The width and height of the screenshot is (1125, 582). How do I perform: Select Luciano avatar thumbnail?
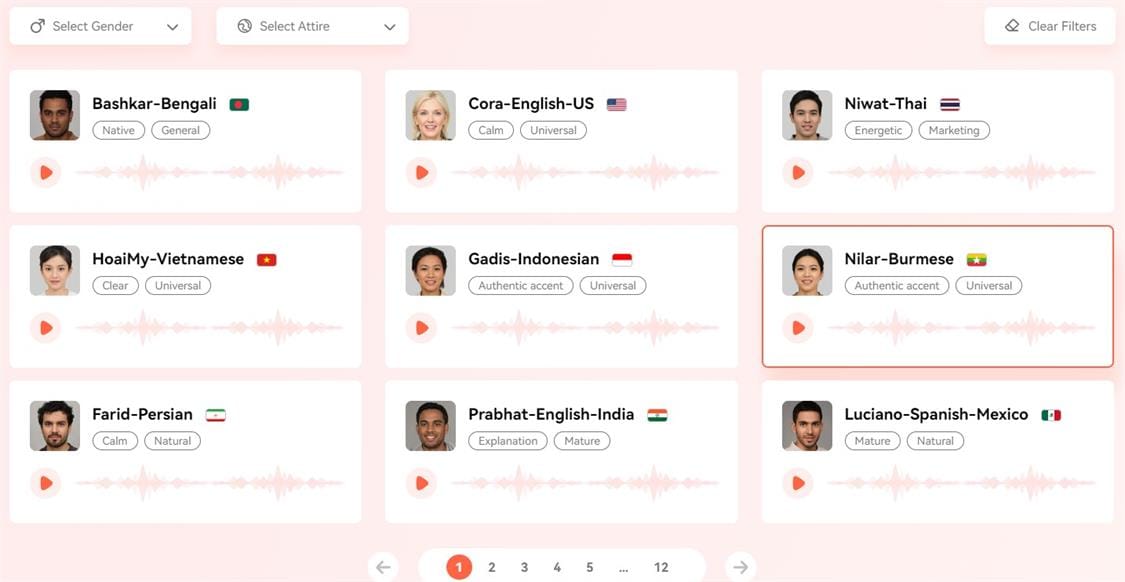click(807, 426)
